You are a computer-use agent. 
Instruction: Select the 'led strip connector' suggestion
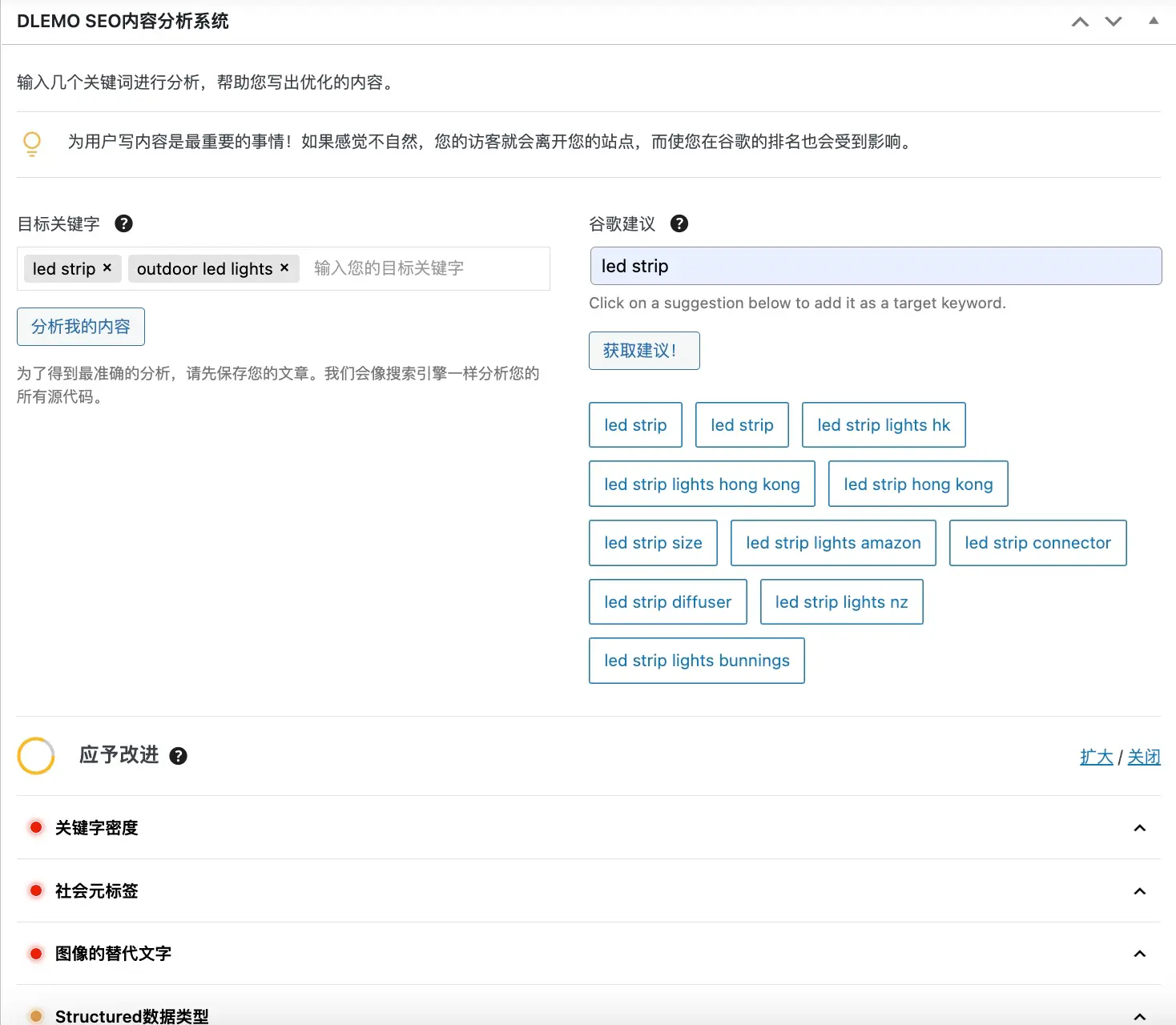[x=1037, y=543]
